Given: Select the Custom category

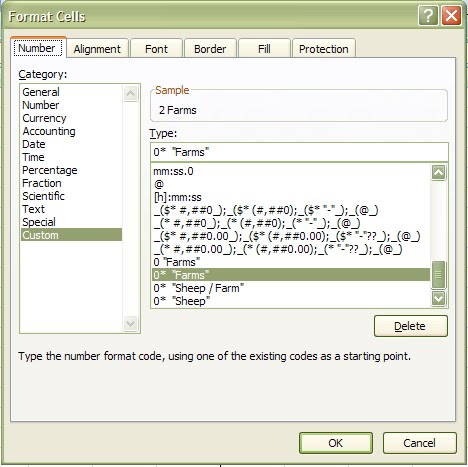Looking at the screenshot, I should [71, 235].
